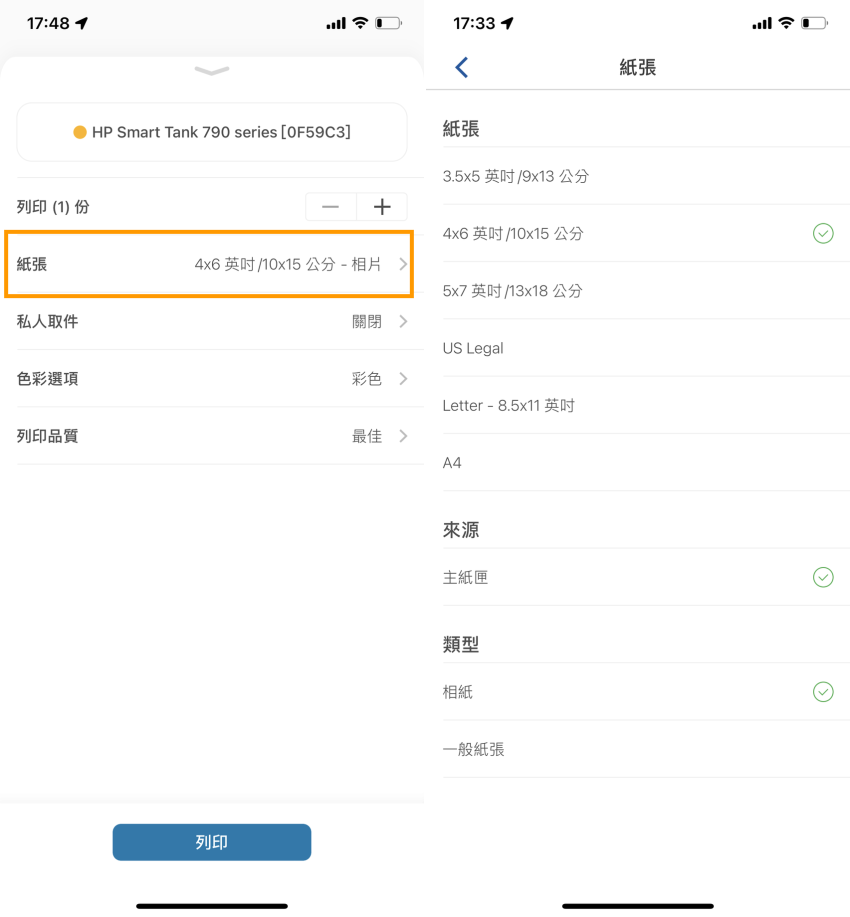This screenshot has height=917, width=850.
Task: Collapse the print sheet with the top handle chevron
Action: click(212, 71)
